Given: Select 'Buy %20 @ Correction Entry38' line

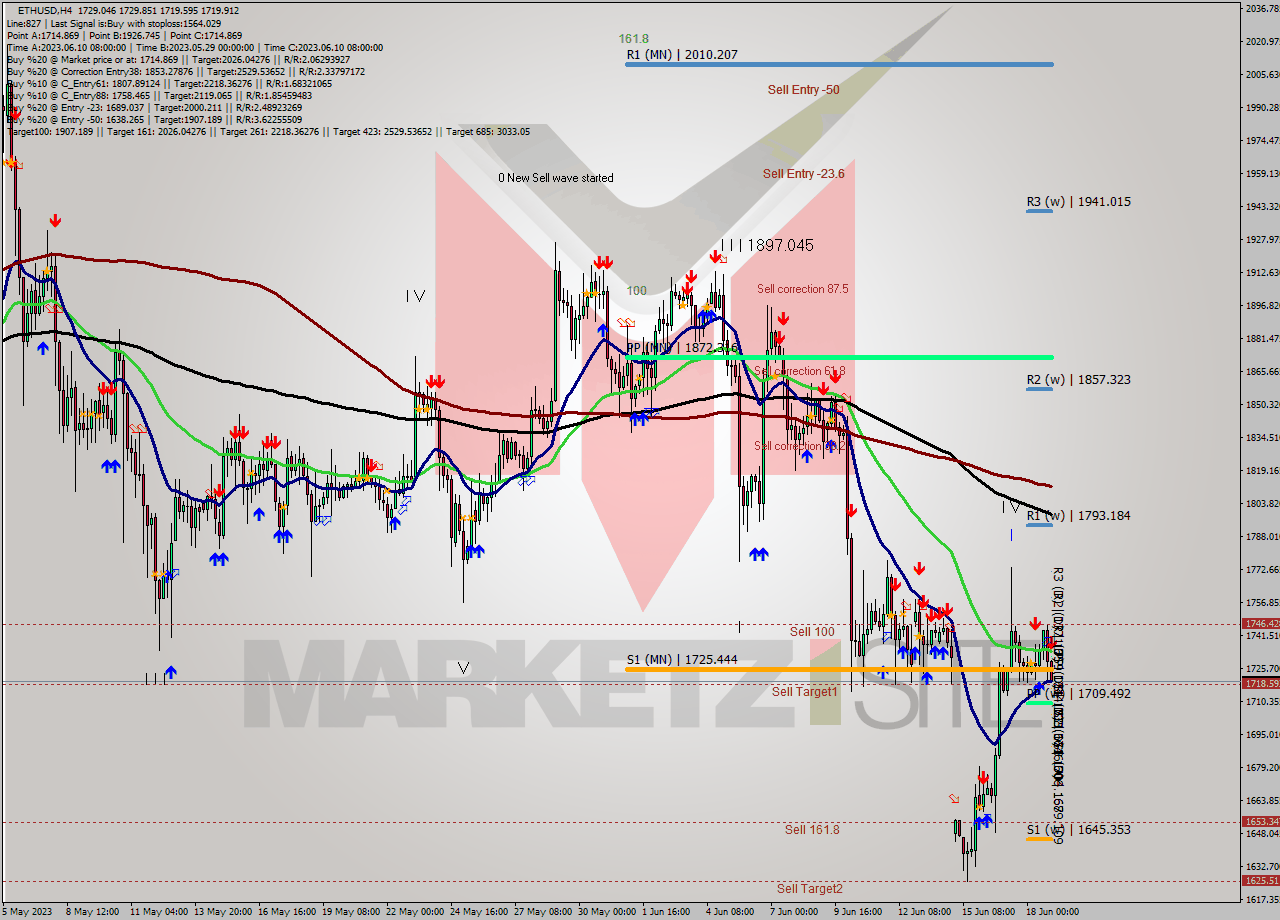Looking at the screenshot, I should tap(185, 72).
